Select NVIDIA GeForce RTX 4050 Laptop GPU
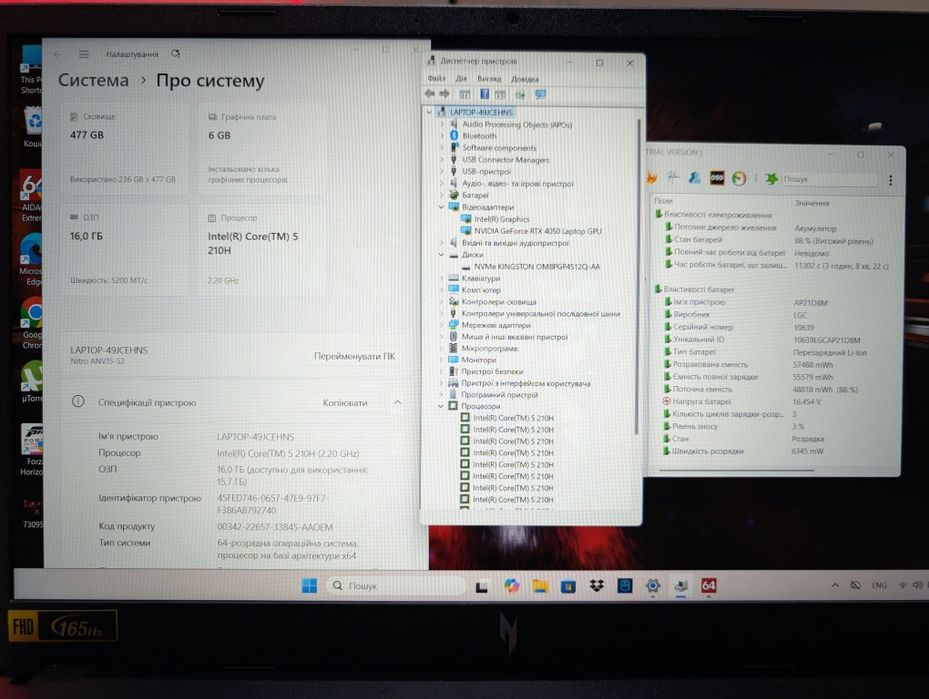The width and height of the screenshot is (929, 699). pyautogui.click(x=537, y=231)
